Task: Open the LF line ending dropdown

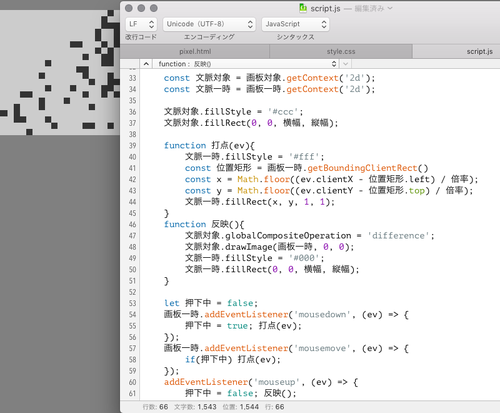Action: [141, 24]
